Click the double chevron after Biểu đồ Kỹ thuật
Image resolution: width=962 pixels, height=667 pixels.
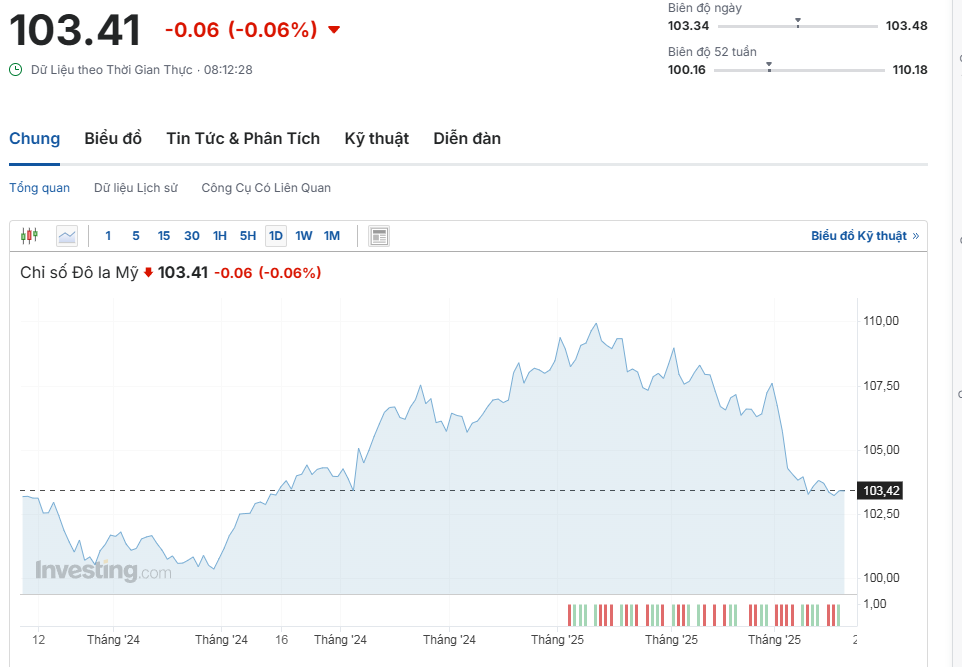click(916, 236)
